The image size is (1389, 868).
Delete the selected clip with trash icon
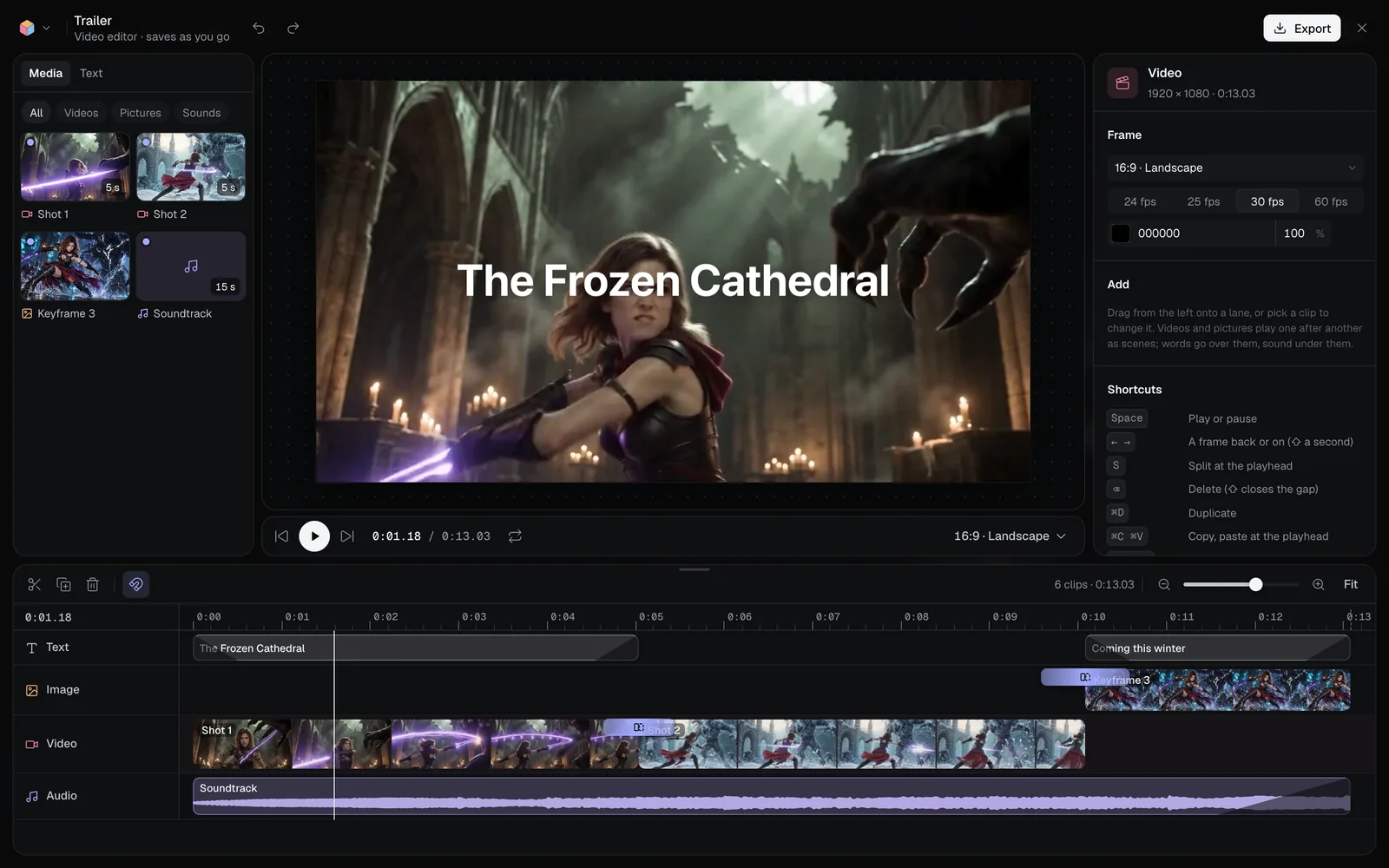tap(93, 584)
